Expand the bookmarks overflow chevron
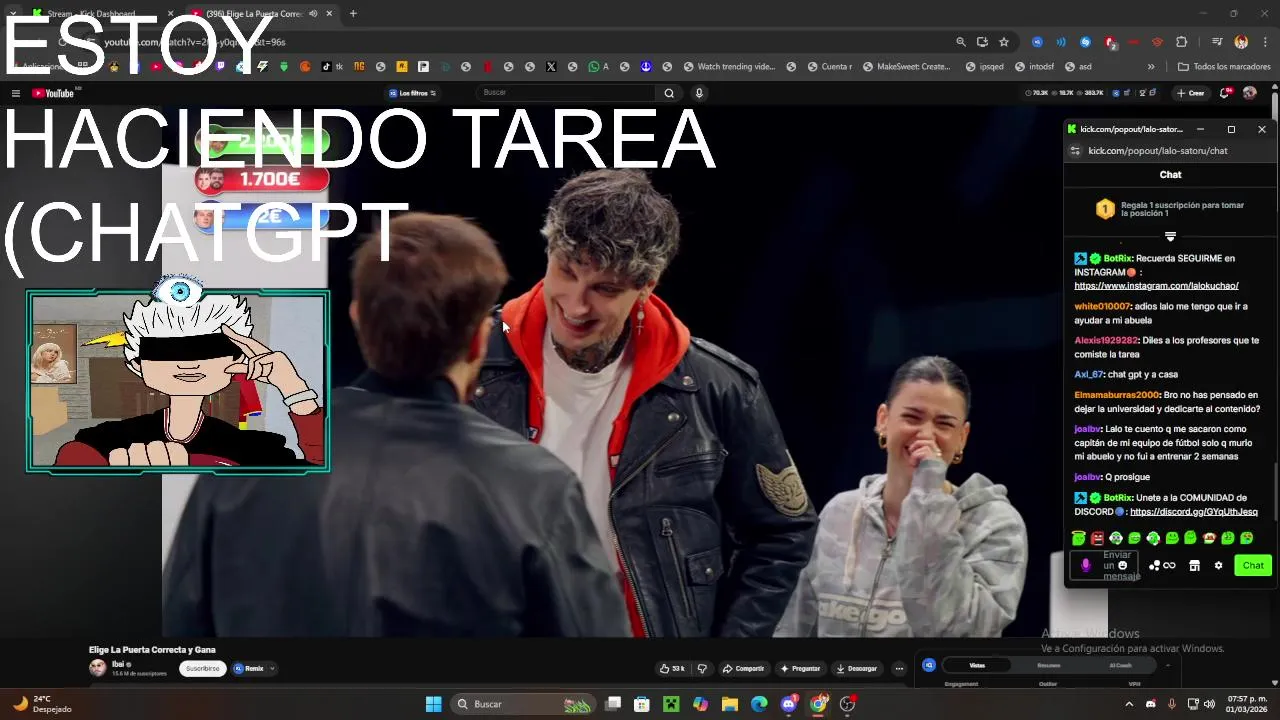Image resolution: width=1280 pixels, height=720 pixels. click(x=1151, y=67)
